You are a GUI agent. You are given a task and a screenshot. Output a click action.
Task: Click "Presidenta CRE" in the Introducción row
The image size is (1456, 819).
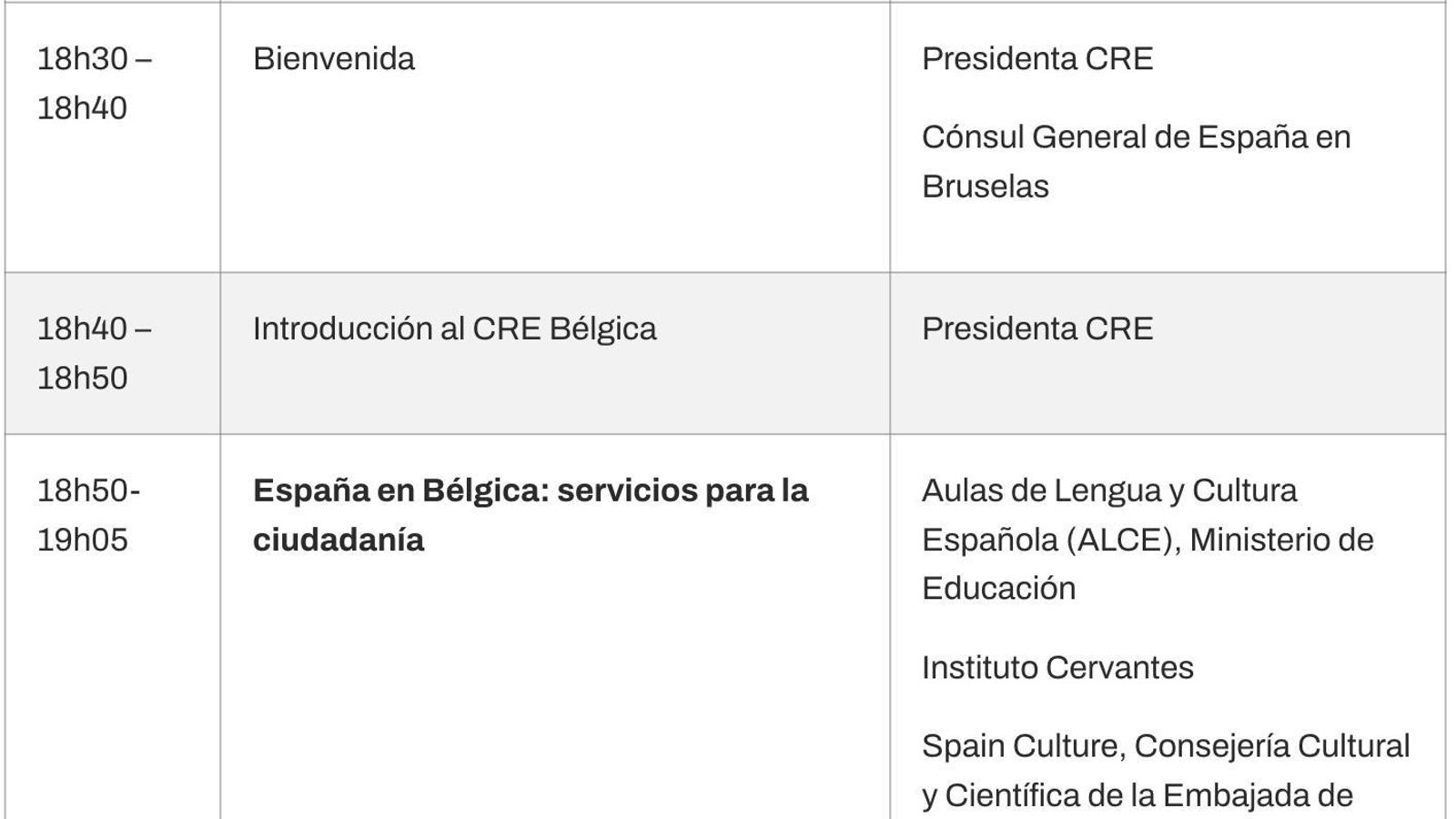pyautogui.click(x=1036, y=329)
